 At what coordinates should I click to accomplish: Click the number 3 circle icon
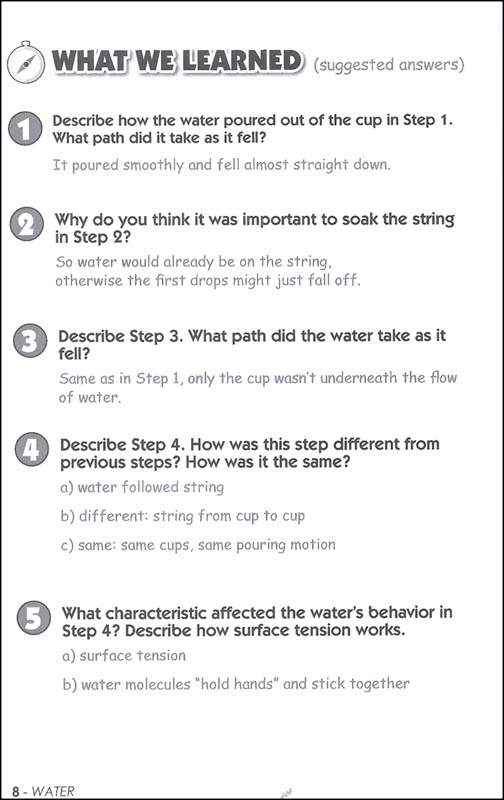click(x=30, y=341)
